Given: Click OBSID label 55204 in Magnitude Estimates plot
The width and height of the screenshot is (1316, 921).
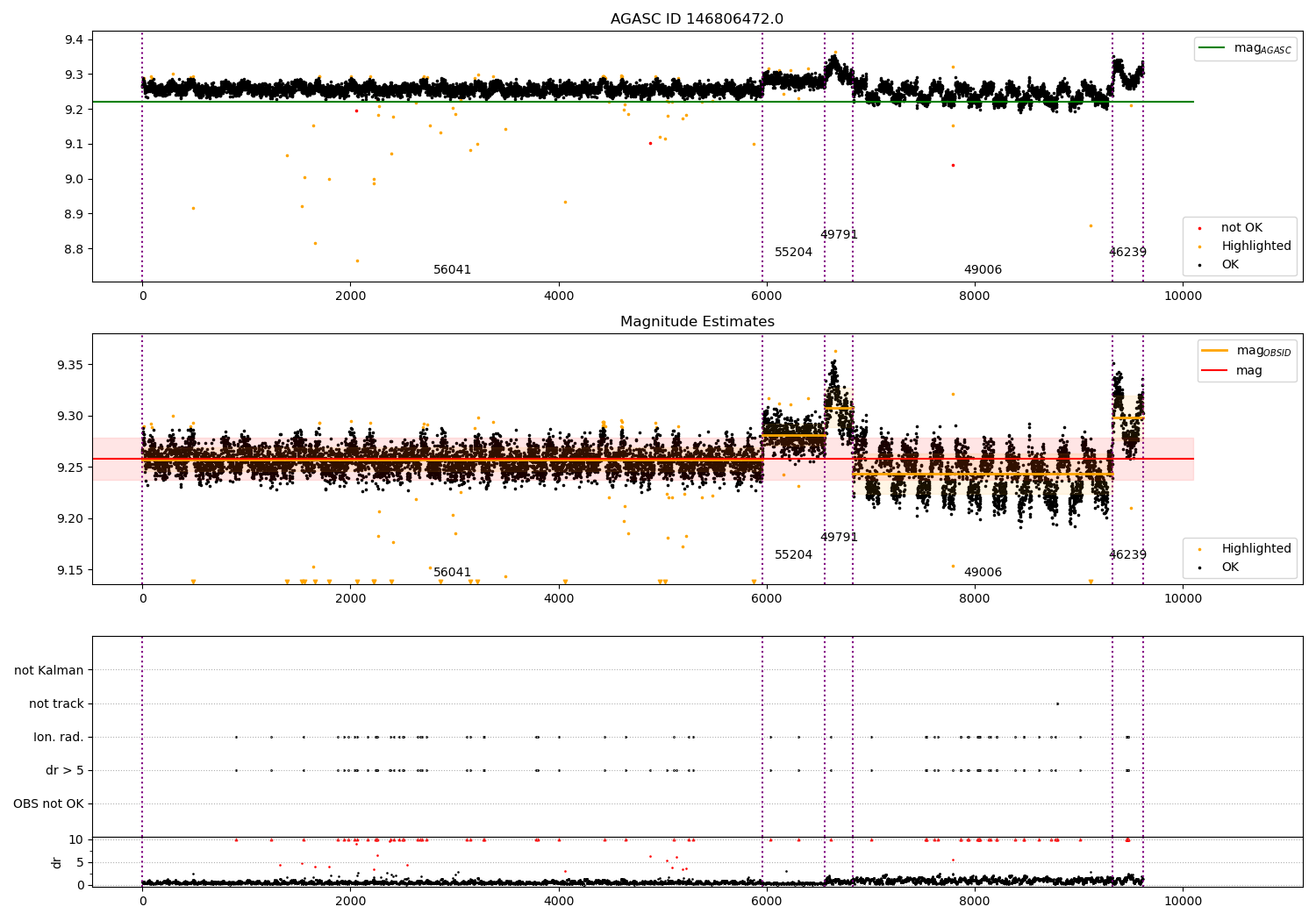Looking at the screenshot, I should coord(793,555).
